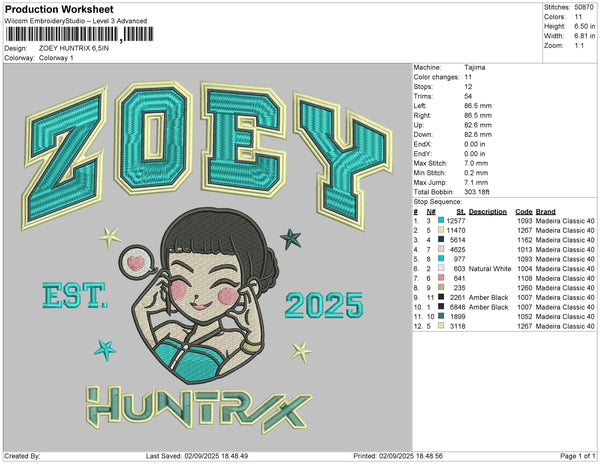Click the 'N#' column header
600x464 pixels.
pyautogui.click(x=431, y=212)
